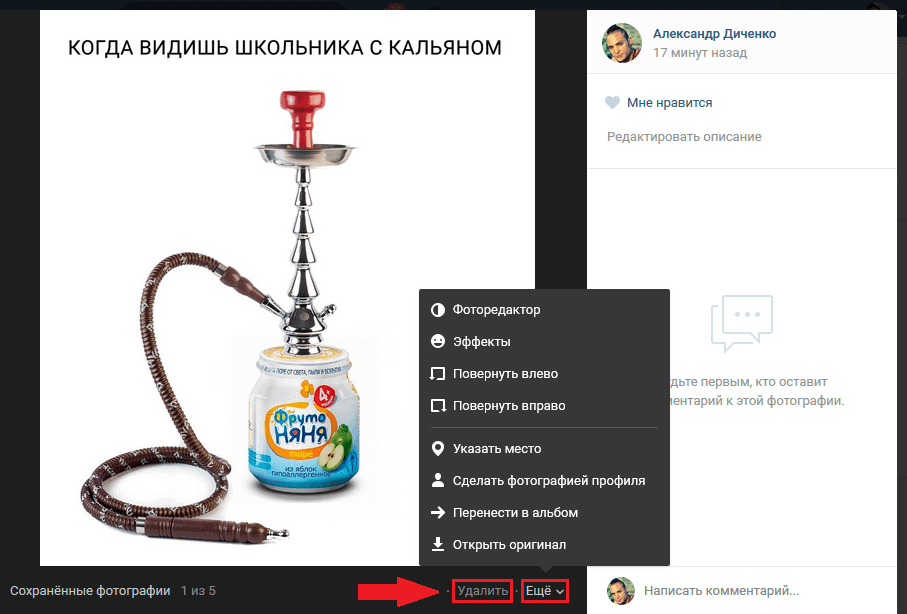907x614 pixels.
Task: Click the chevron next to Ещё
Action: pyautogui.click(x=560, y=591)
